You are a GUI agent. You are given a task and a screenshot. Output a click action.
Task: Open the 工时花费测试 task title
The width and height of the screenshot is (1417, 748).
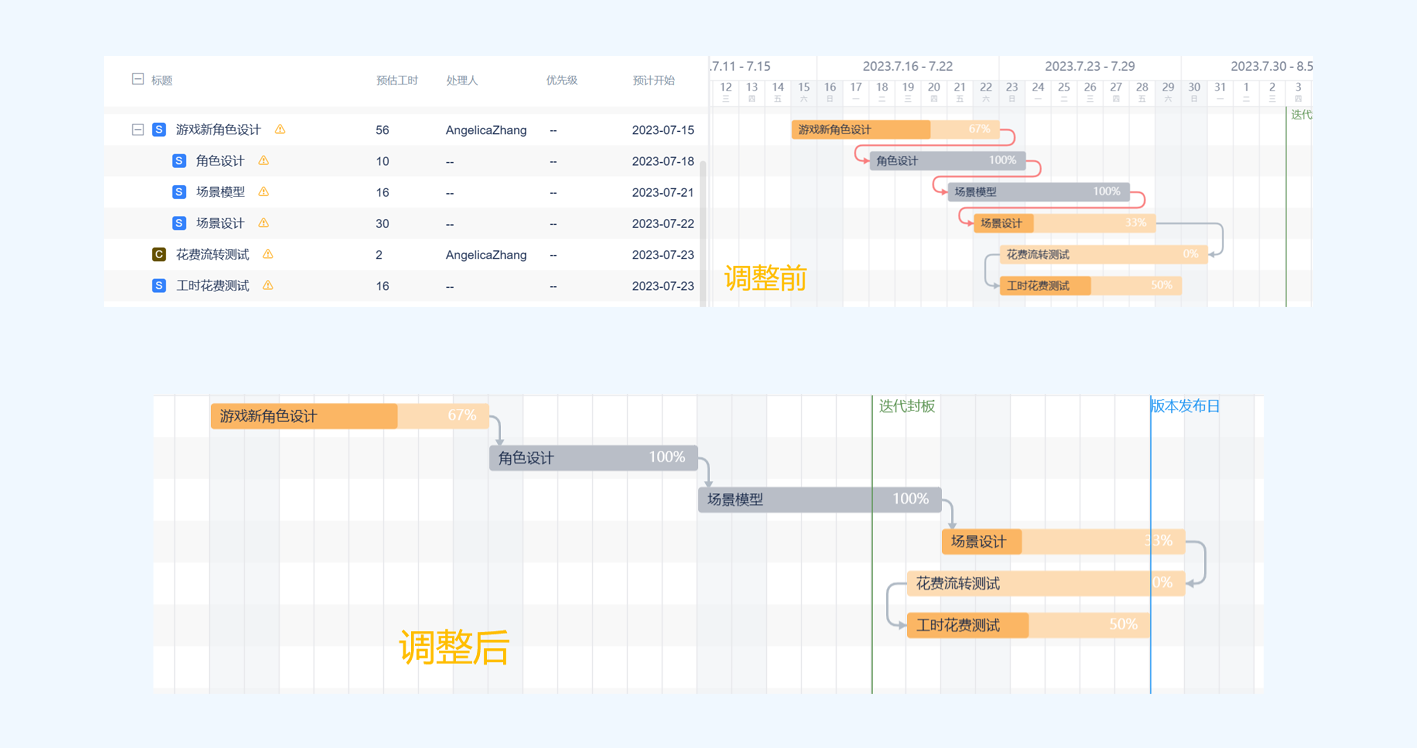coord(212,286)
